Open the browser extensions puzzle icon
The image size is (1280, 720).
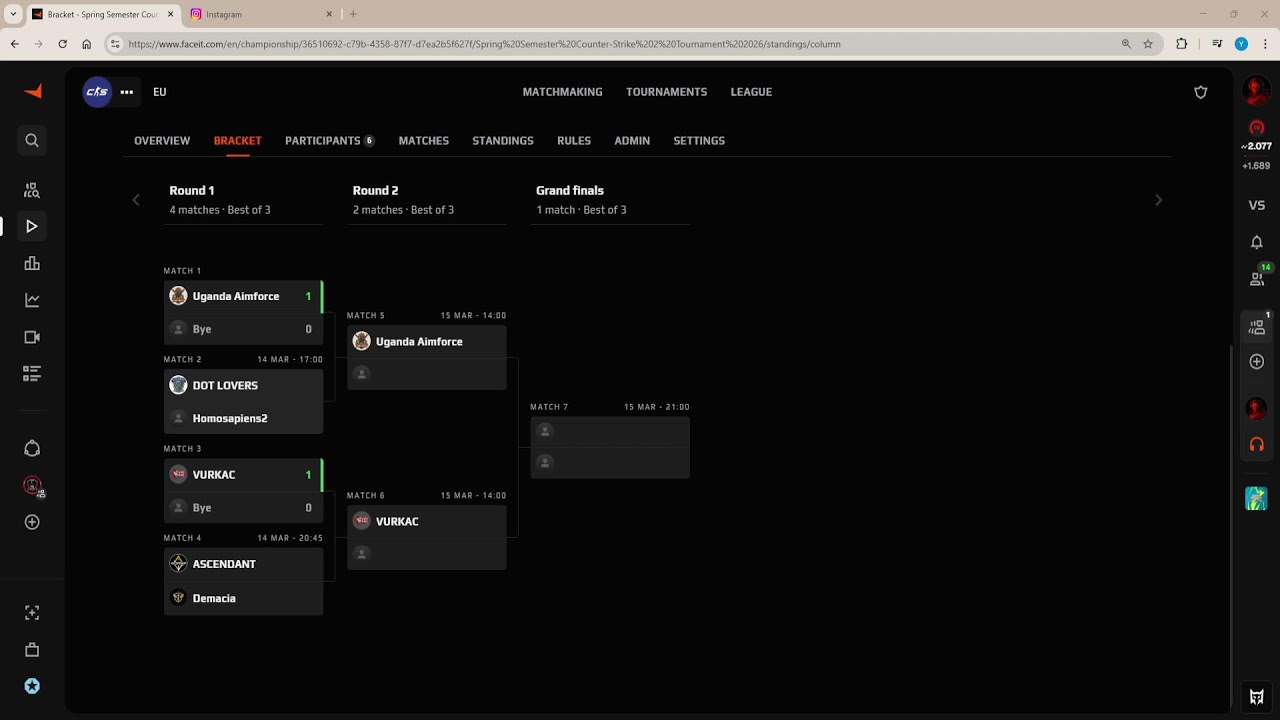click(1182, 44)
